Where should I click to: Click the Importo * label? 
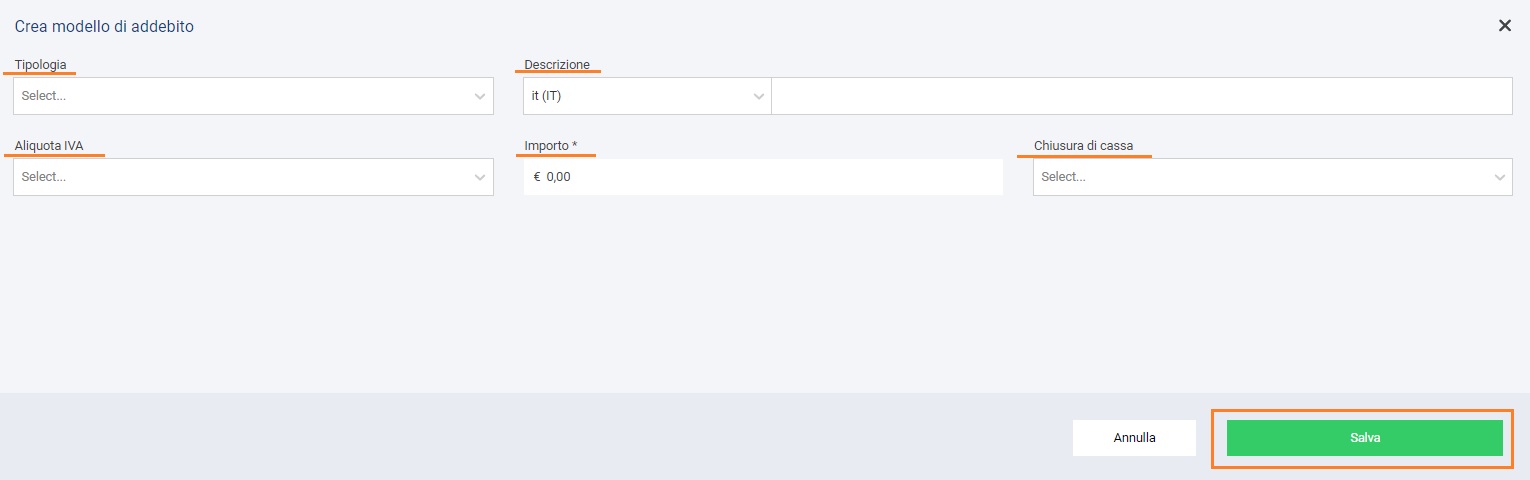click(551, 146)
